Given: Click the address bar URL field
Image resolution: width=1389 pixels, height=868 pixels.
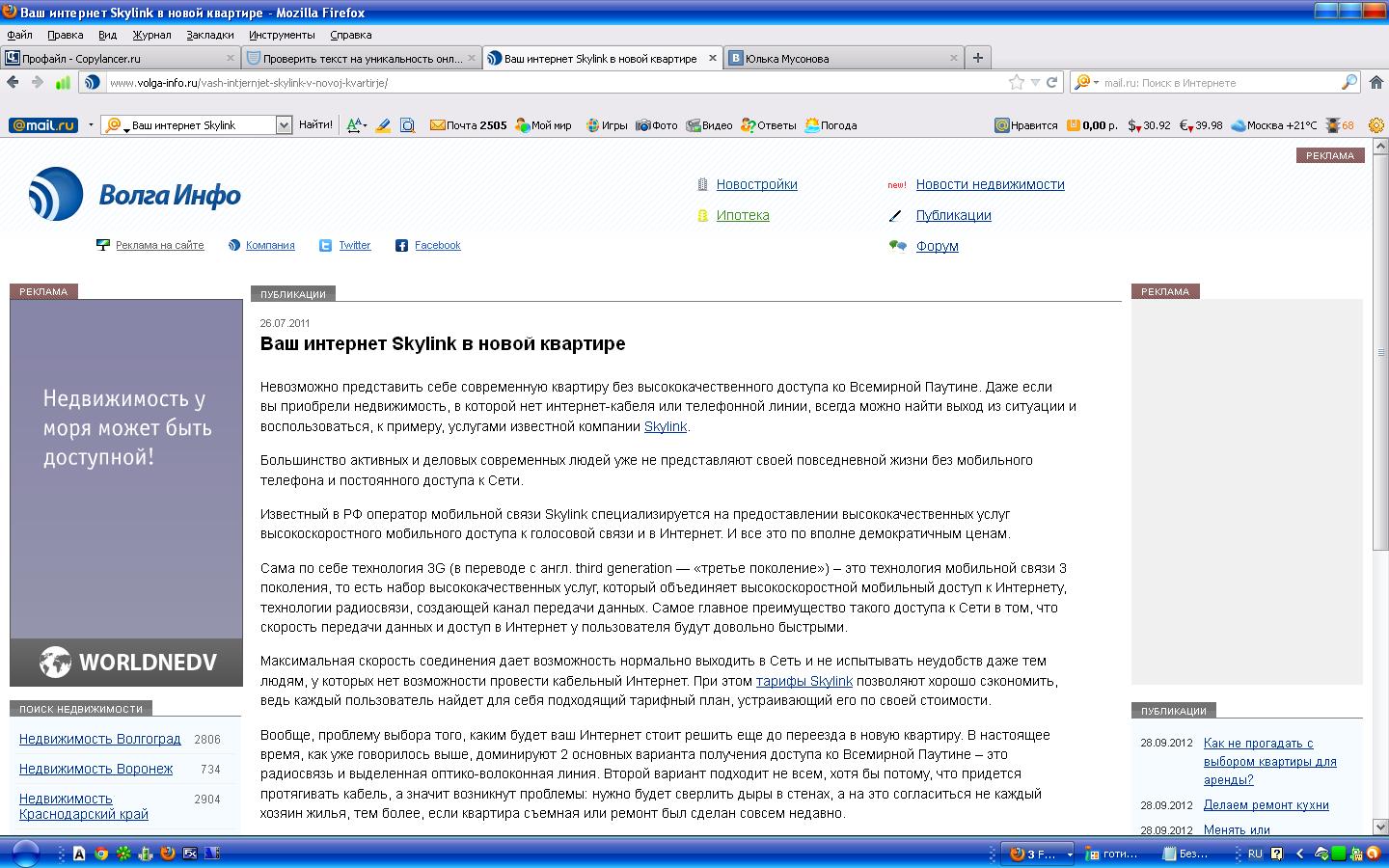Looking at the screenshot, I should [x=555, y=83].
